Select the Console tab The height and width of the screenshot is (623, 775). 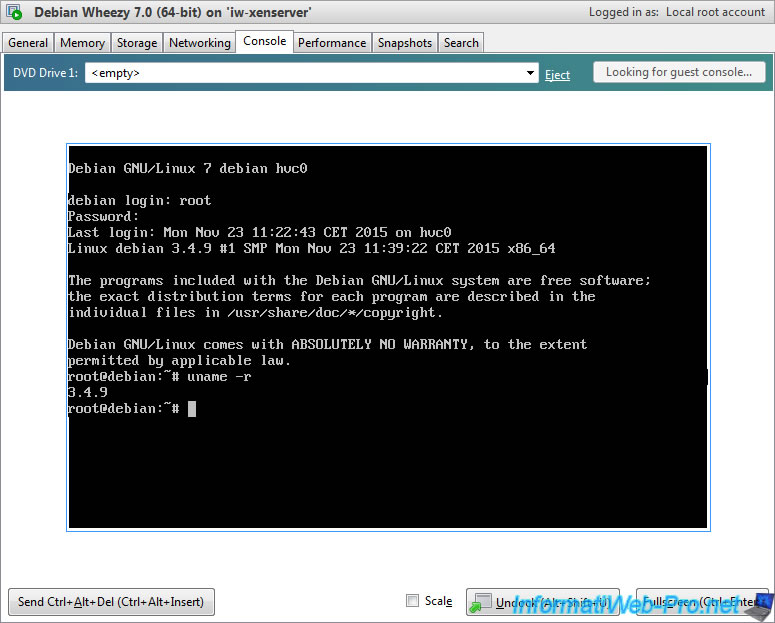pos(264,41)
